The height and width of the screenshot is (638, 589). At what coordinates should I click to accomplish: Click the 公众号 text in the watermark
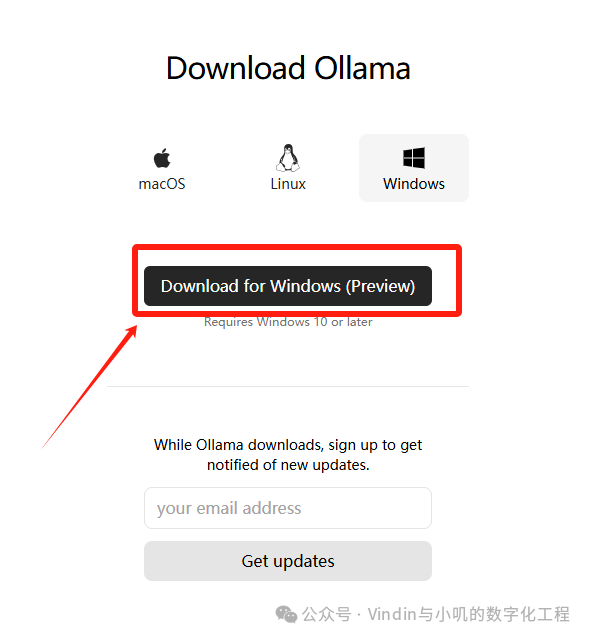[326, 614]
